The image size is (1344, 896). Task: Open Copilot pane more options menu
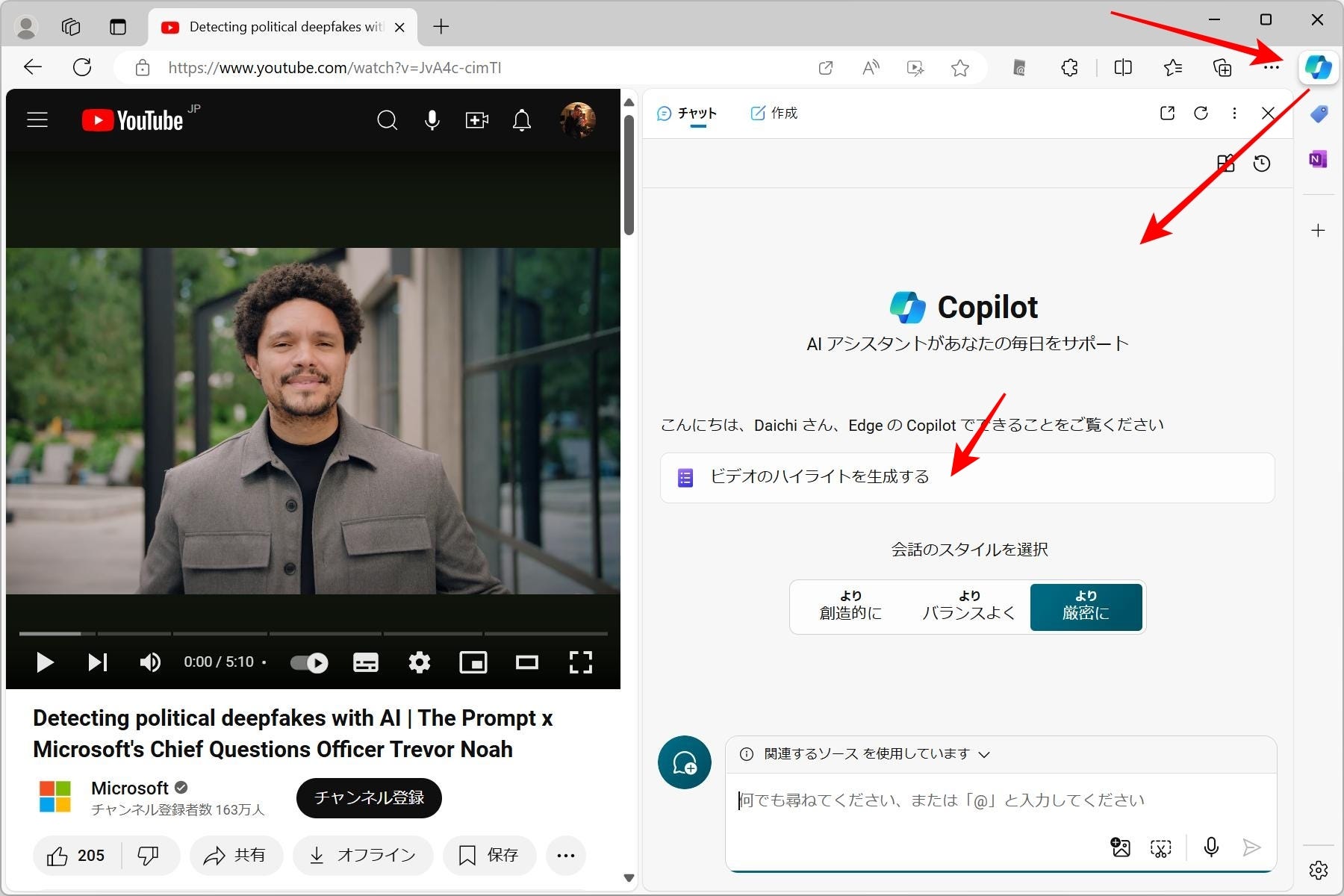pos(1234,113)
